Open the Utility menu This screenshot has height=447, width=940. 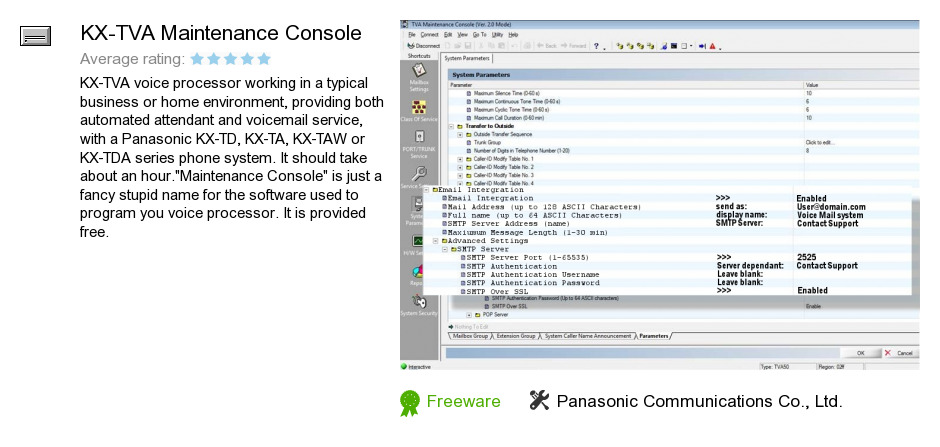tap(498, 35)
